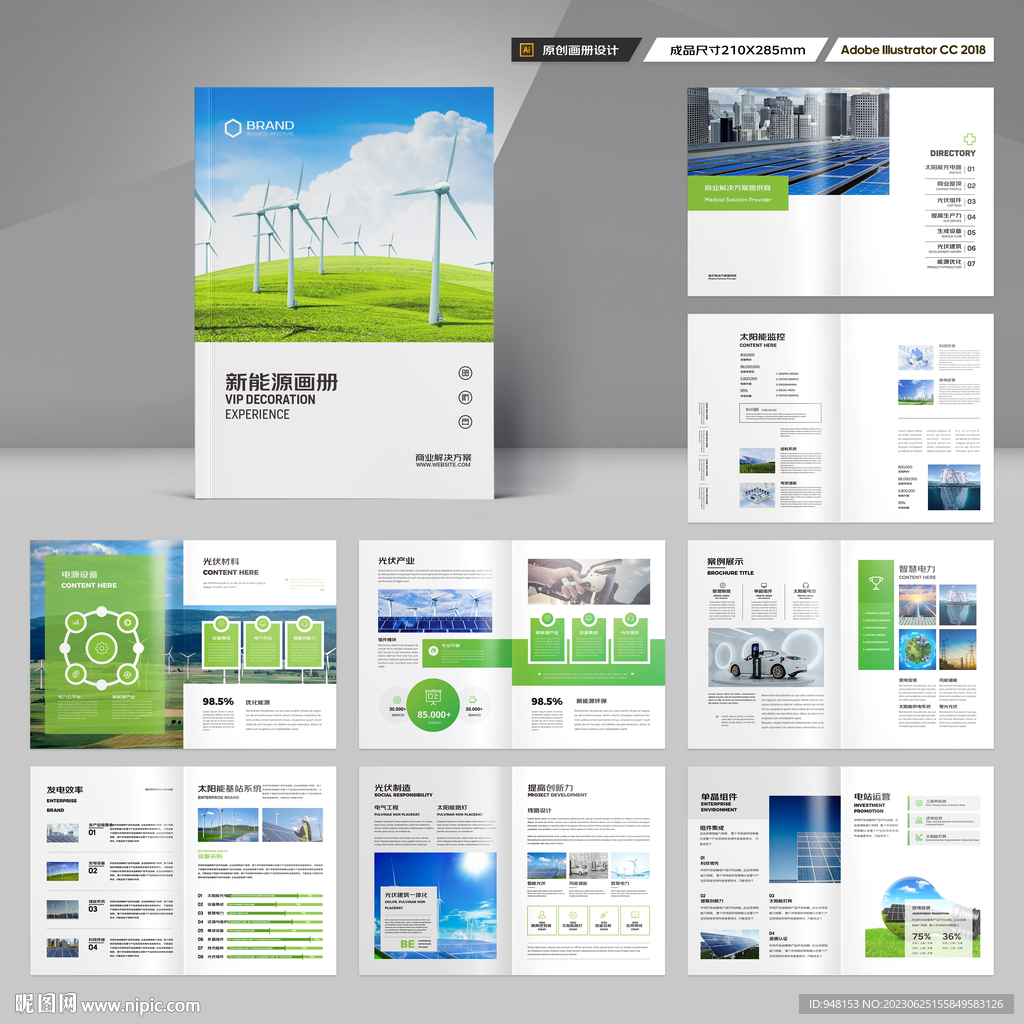
Task: Click 98.5% beside 新能源环保
Action: point(547,701)
